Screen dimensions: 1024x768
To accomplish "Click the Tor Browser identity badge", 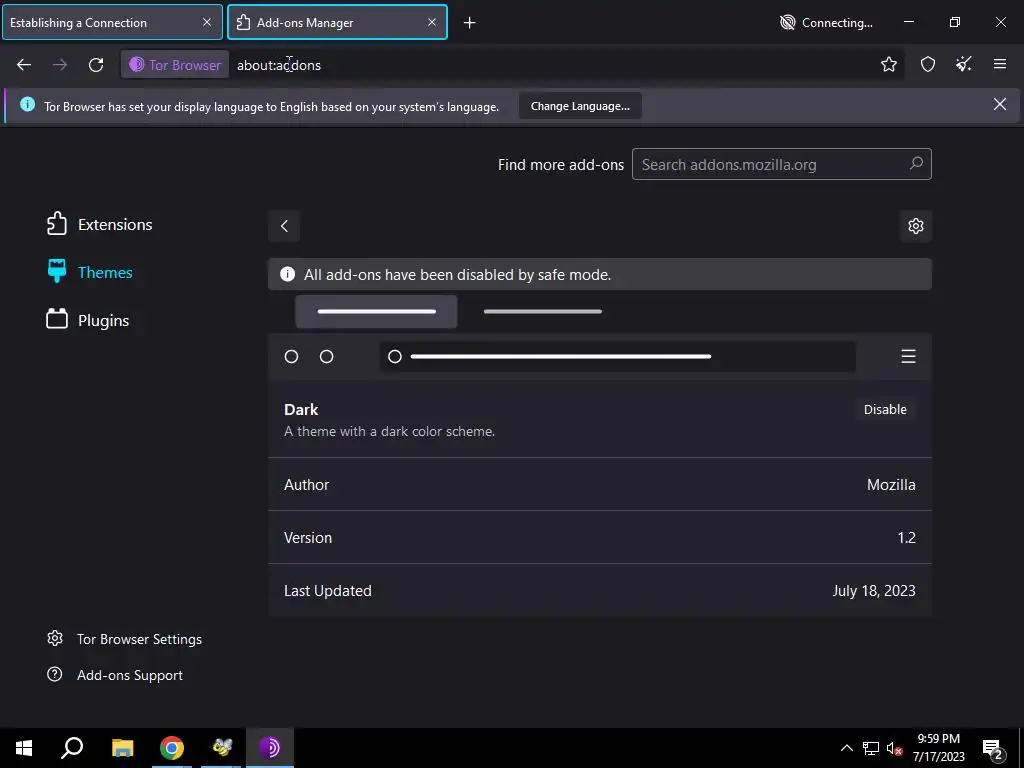I will (x=175, y=65).
